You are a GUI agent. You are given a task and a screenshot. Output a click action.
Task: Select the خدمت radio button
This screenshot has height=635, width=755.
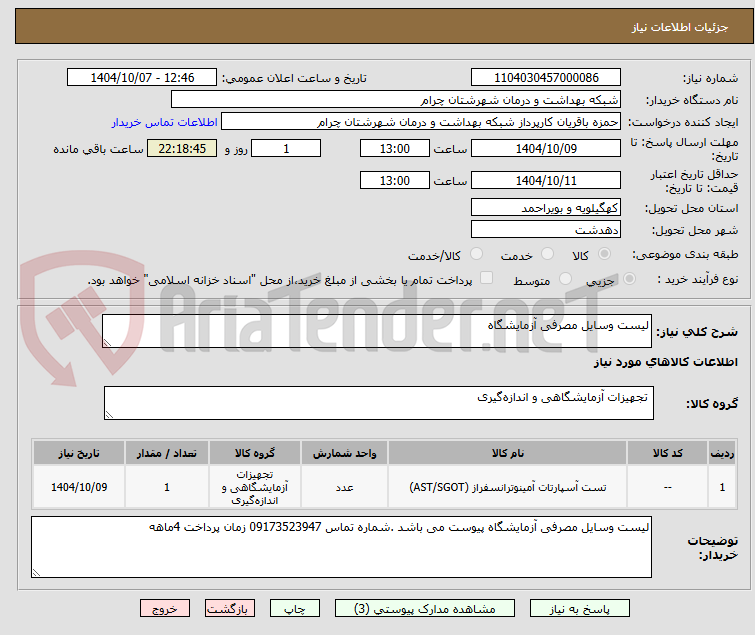[547, 254]
